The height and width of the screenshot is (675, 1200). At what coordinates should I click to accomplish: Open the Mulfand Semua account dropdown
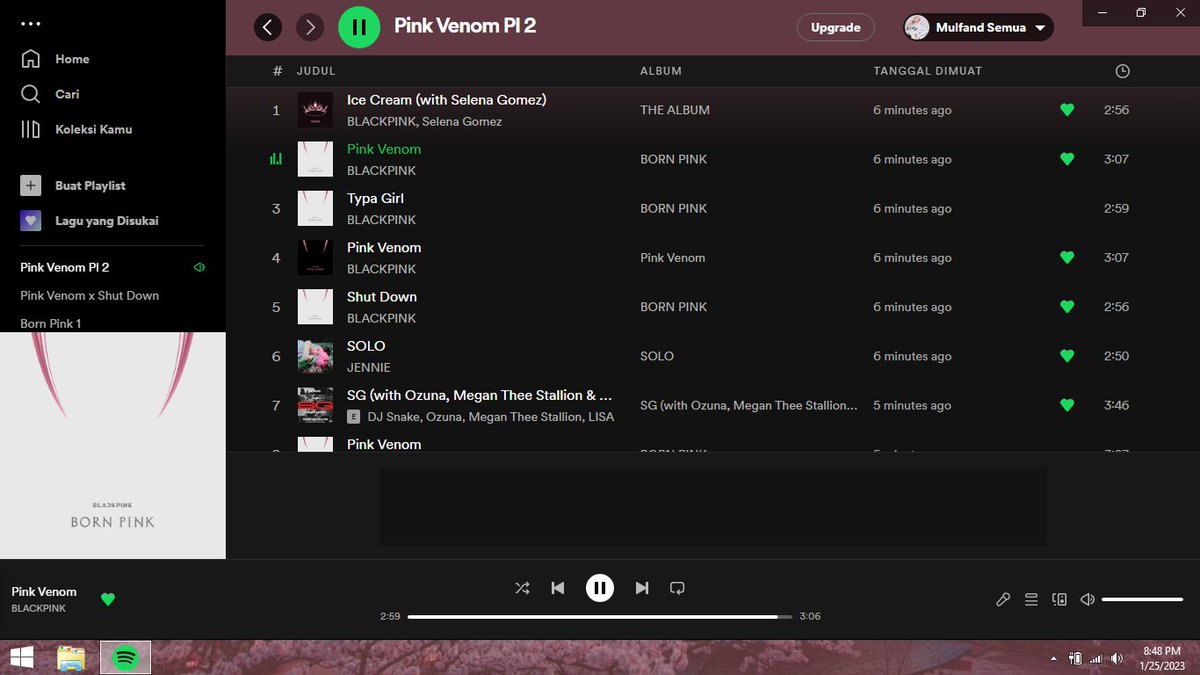[978, 27]
